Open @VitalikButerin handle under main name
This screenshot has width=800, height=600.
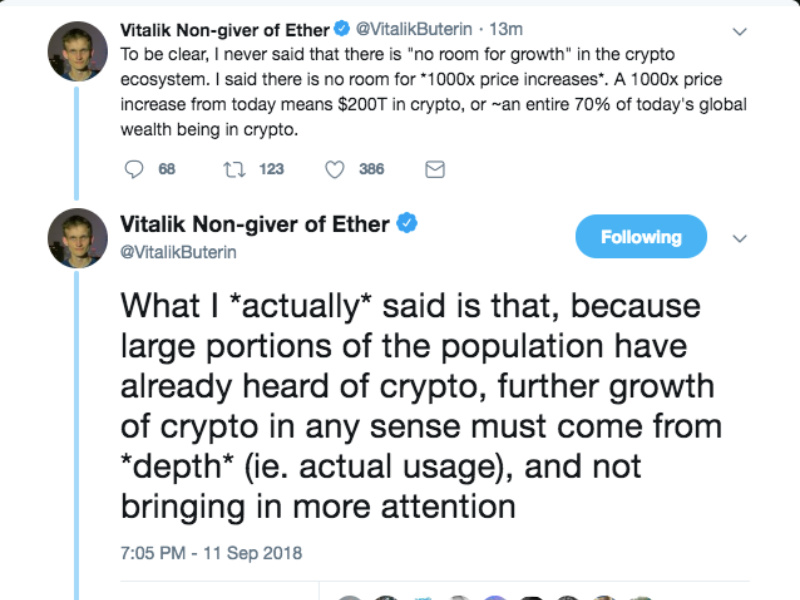click(178, 252)
